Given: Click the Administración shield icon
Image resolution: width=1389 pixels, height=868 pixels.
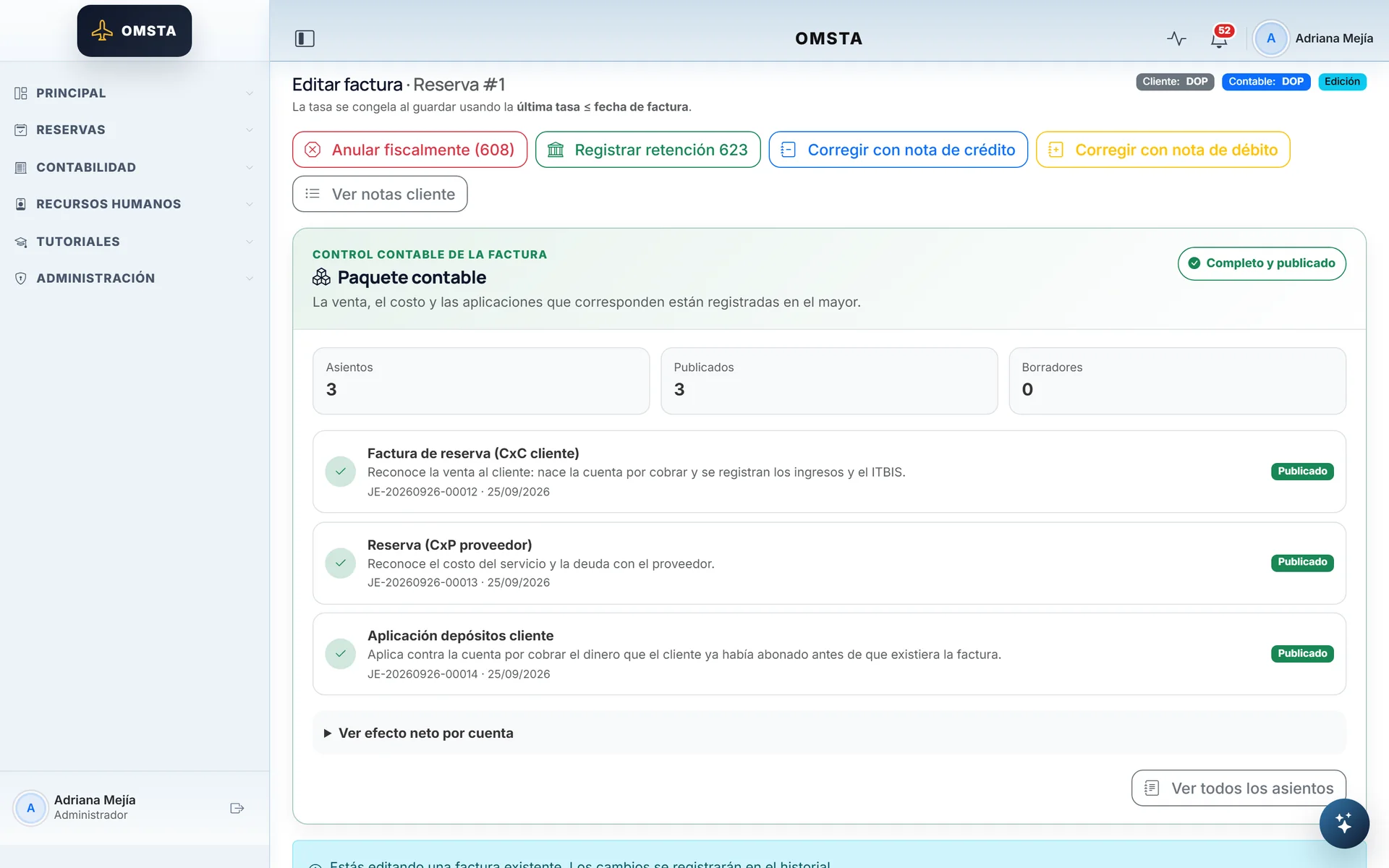Looking at the screenshot, I should pyautogui.click(x=21, y=278).
